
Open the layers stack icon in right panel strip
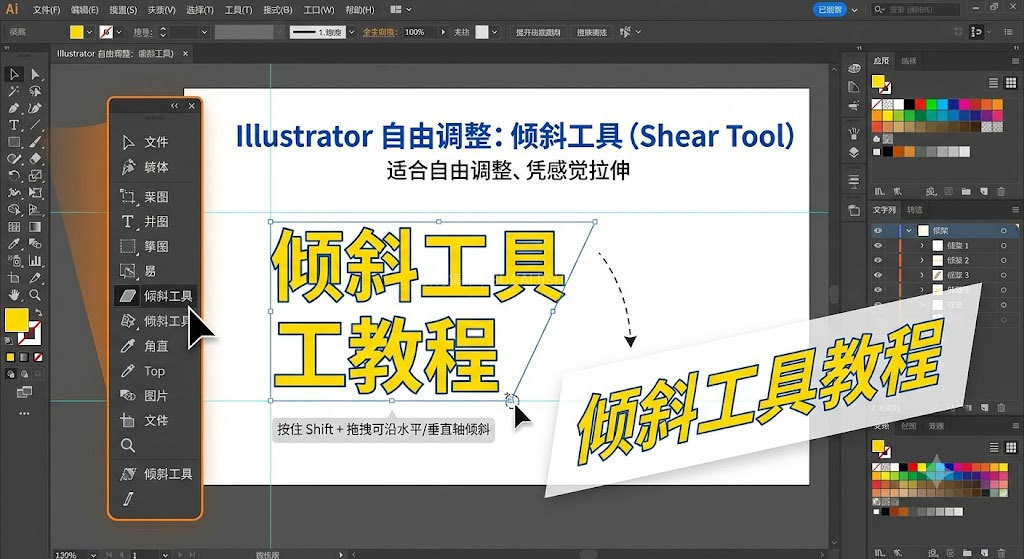[854, 152]
